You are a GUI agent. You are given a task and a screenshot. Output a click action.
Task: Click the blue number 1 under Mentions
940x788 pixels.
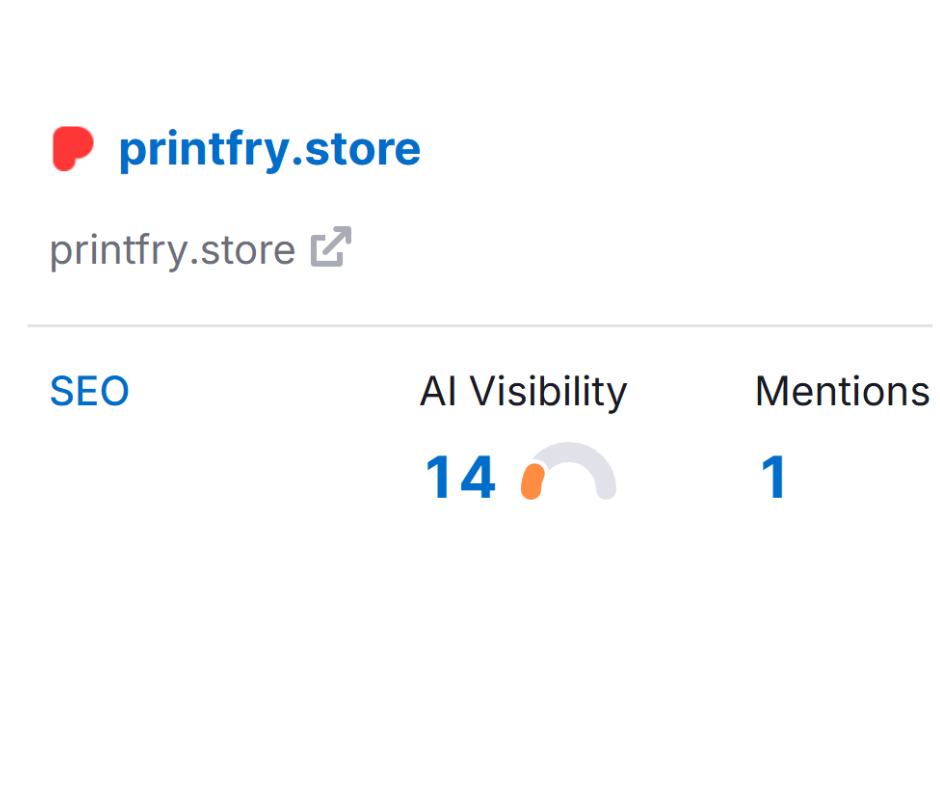(774, 478)
